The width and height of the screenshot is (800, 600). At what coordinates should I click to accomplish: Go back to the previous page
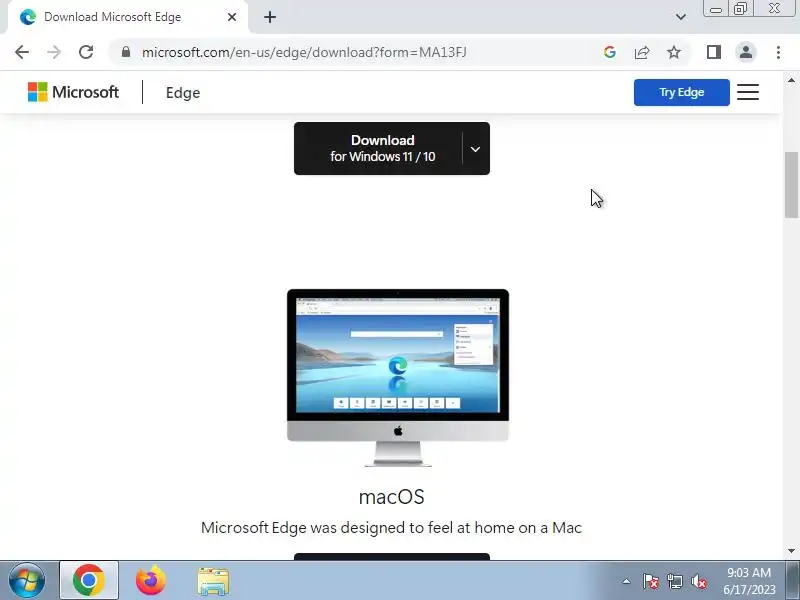pyautogui.click(x=22, y=52)
